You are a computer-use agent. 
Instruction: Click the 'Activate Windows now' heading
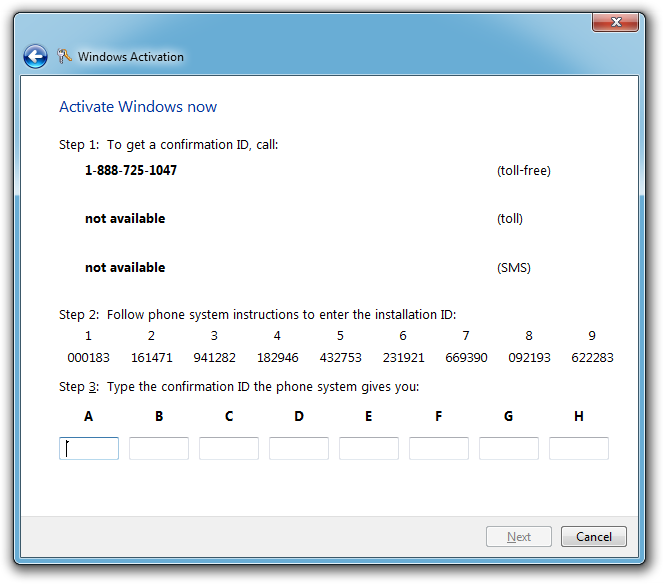click(x=138, y=107)
